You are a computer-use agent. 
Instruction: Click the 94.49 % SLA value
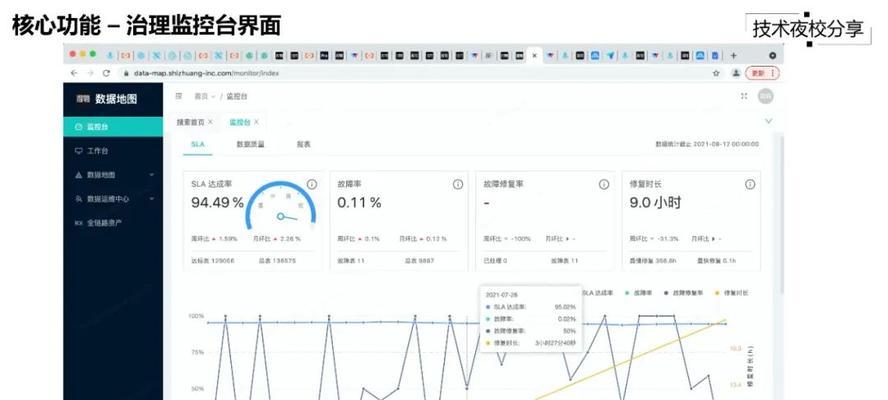pos(217,202)
